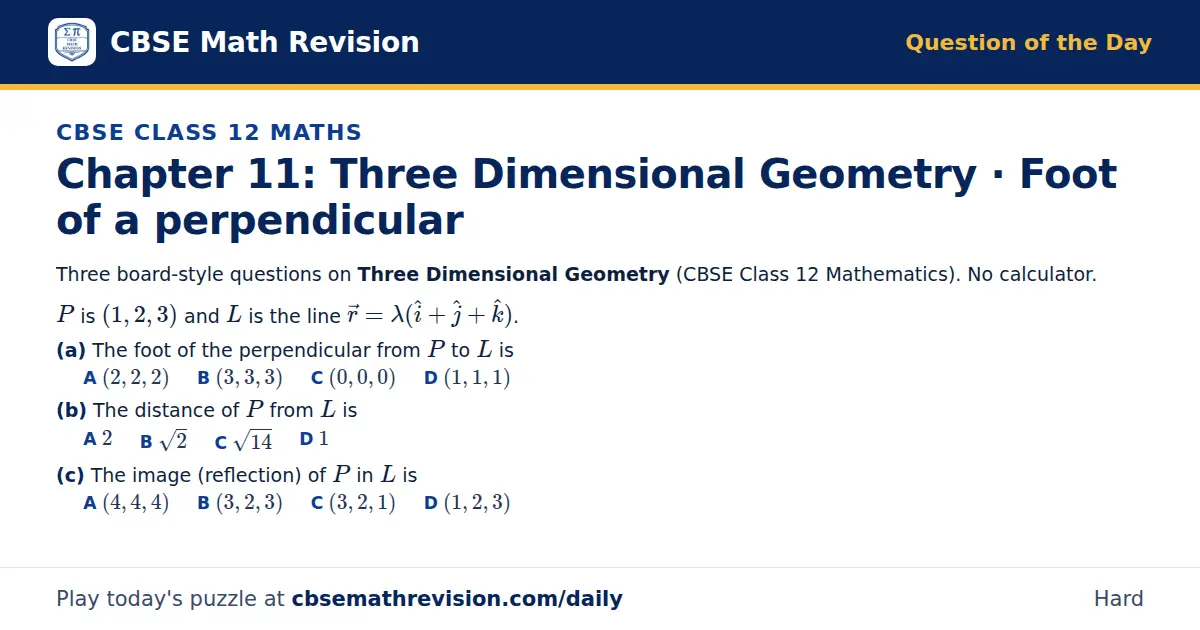Viewport: 1200px width, 630px height.
Task: Pick option D 1 for part (b)
Action: tap(314, 439)
